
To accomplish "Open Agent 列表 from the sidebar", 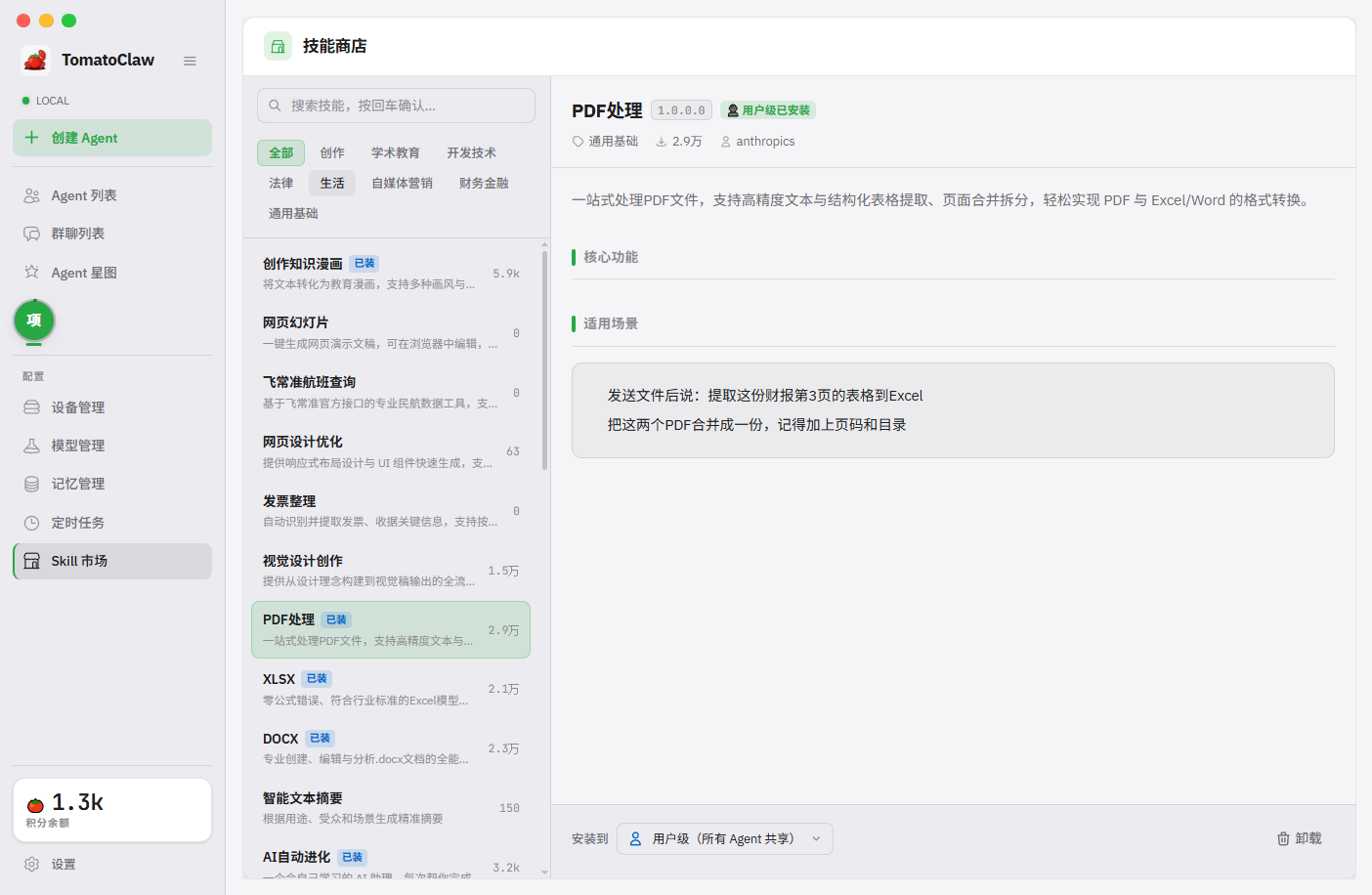I will point(84,195).
